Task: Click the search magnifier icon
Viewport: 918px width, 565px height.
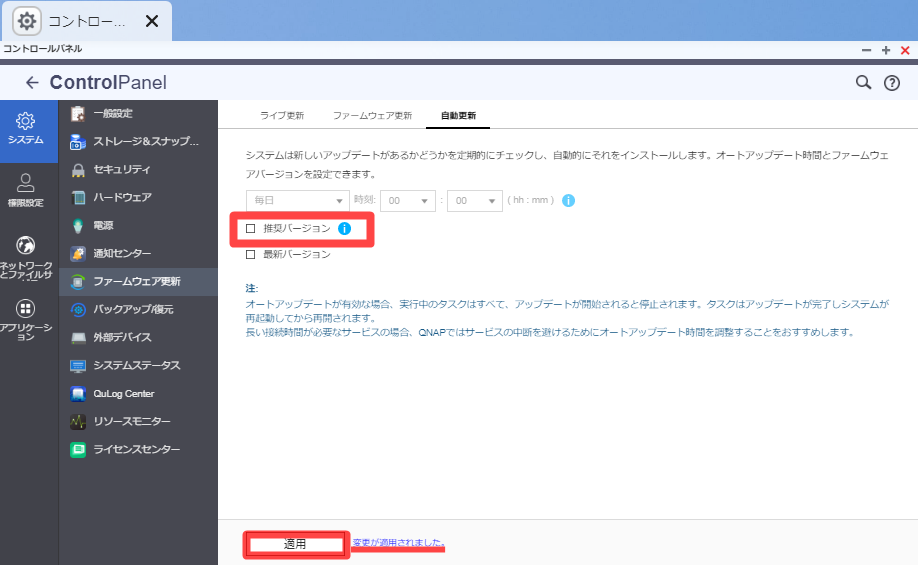Action: 863,83
